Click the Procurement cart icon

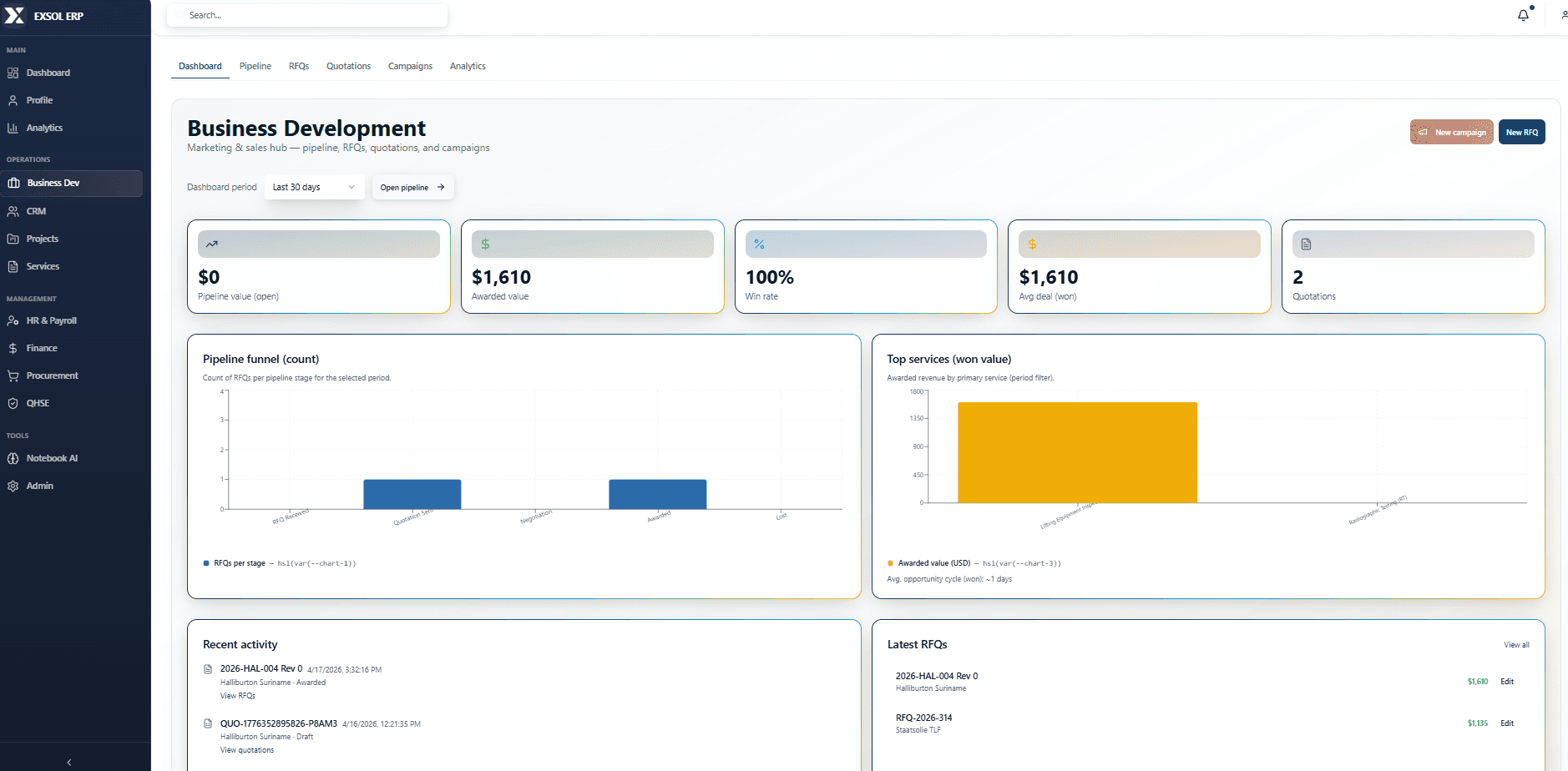(x=13, y=375)
